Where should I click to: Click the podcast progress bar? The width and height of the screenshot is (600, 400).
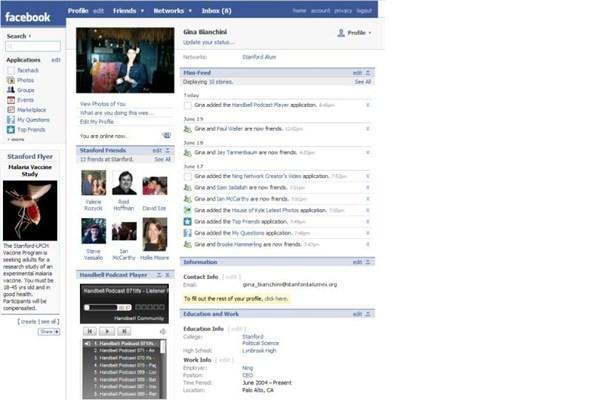point(107,307)
